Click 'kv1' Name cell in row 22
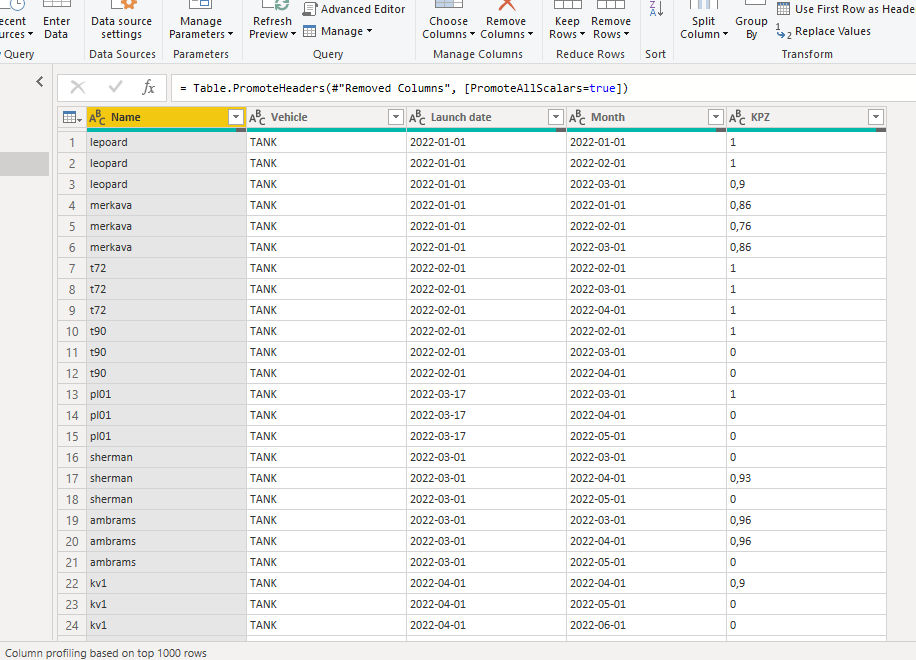This screenshot has width=916, height=660. (x=166, y=583)
